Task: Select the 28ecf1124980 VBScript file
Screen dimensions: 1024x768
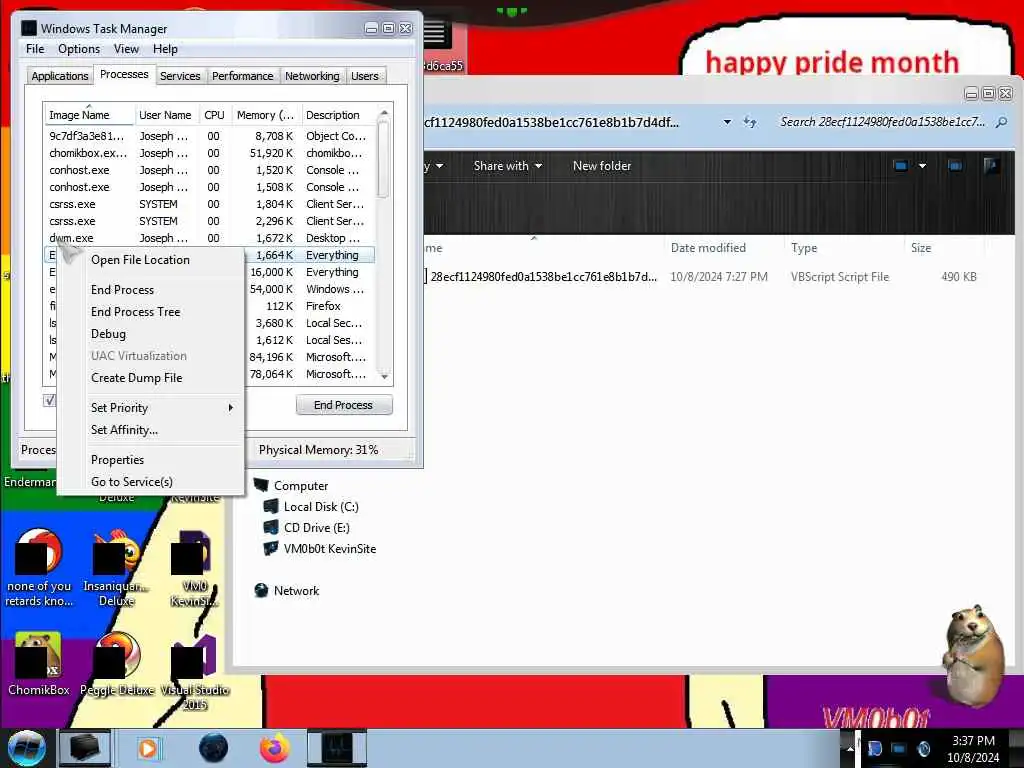Action: click(x=700, y=276)
